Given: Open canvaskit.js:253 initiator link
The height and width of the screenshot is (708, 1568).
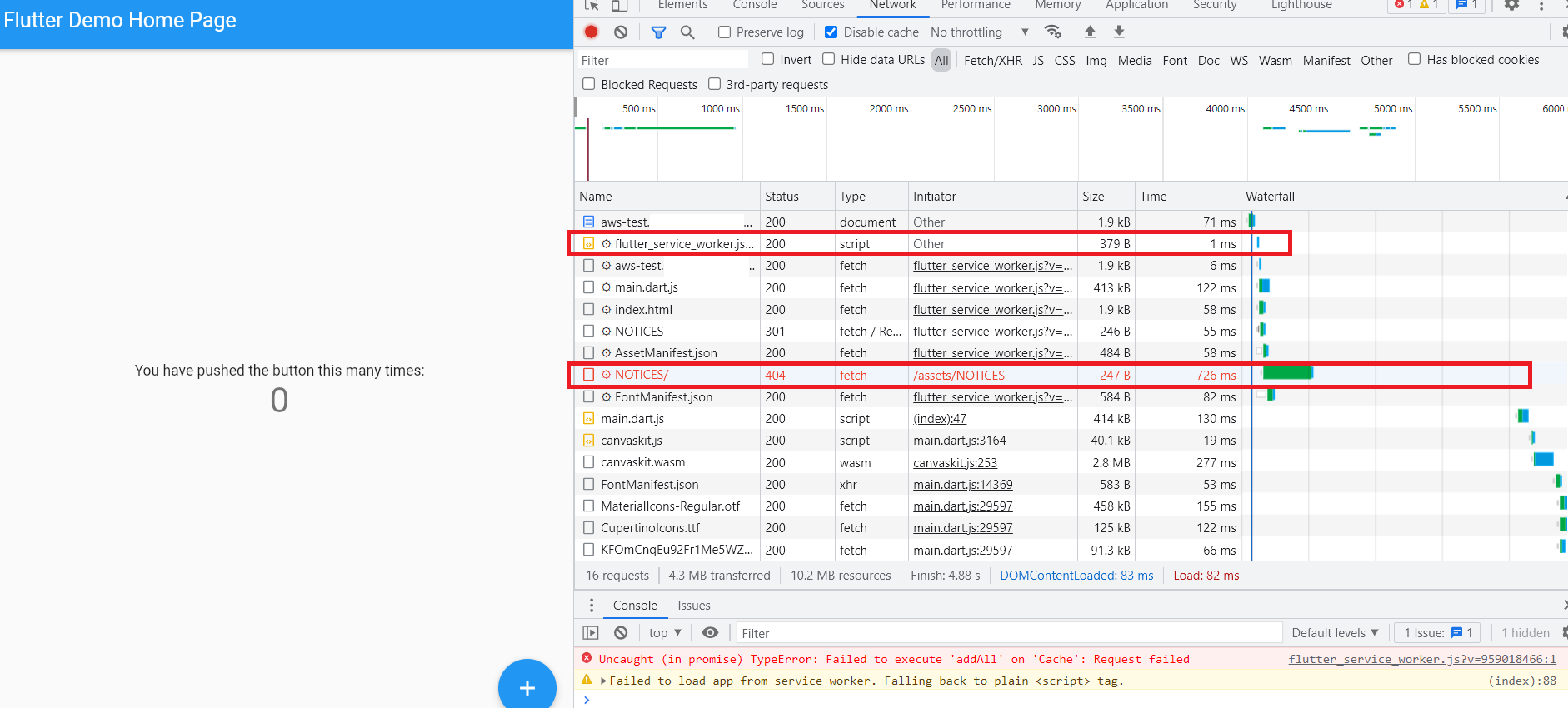Looking at the screenshot, I should tap(955, 462).
